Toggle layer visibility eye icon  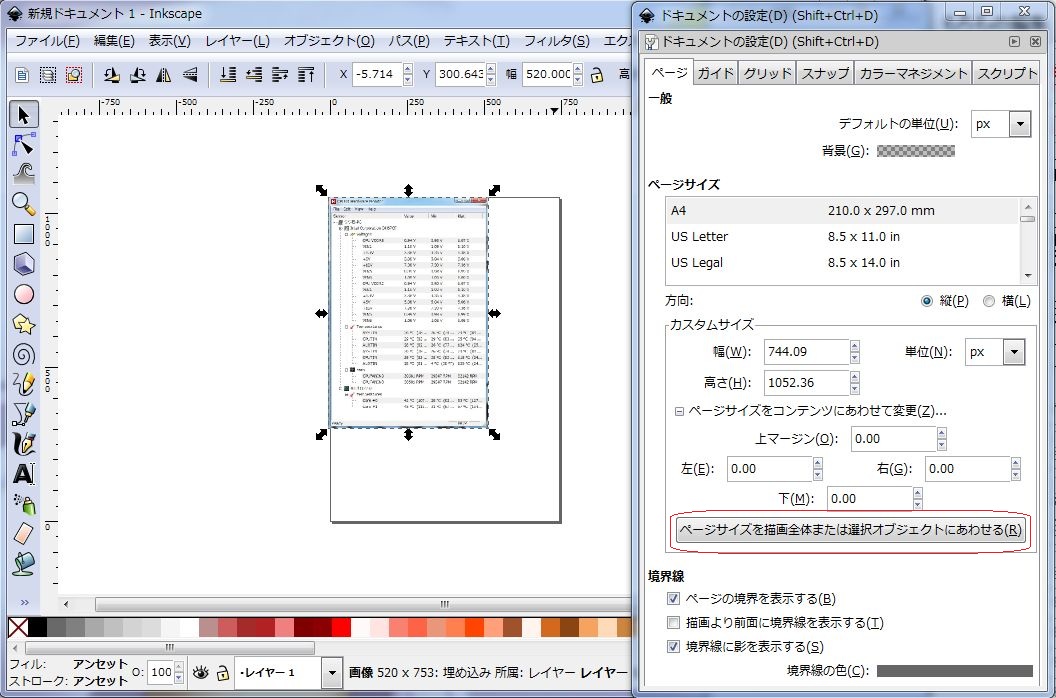click(200, 672)
